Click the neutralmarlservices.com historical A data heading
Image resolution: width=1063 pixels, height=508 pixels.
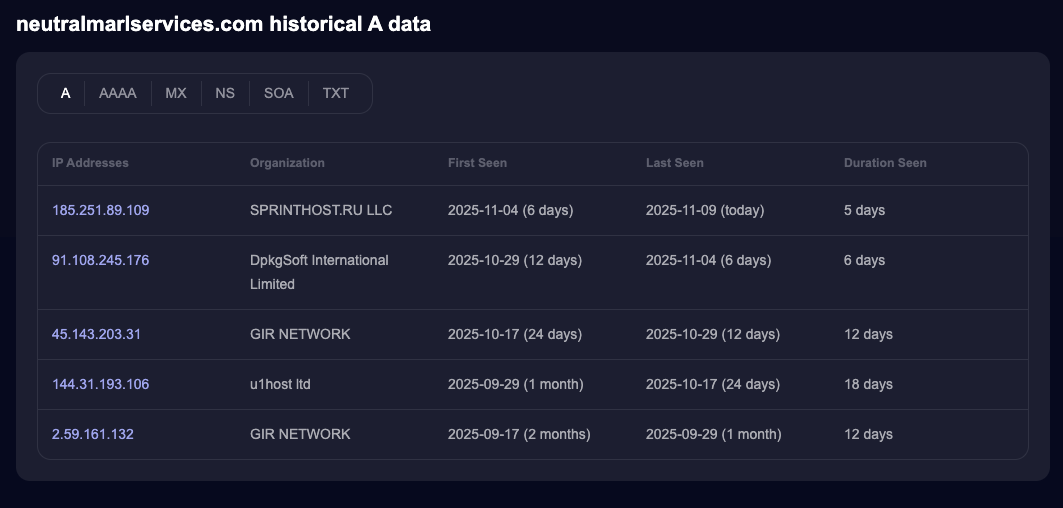pos(223,24)
